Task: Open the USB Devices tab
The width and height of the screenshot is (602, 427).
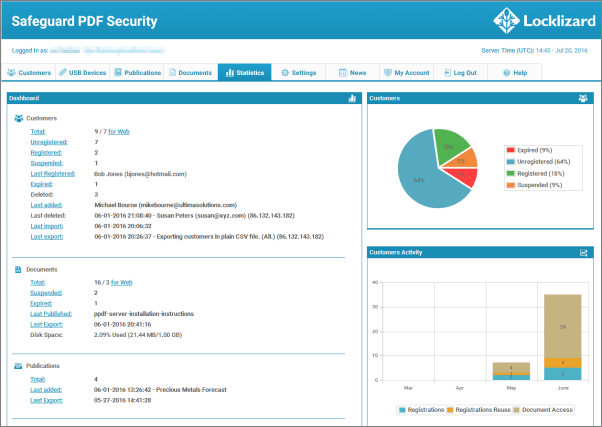Action: [83, 72]
